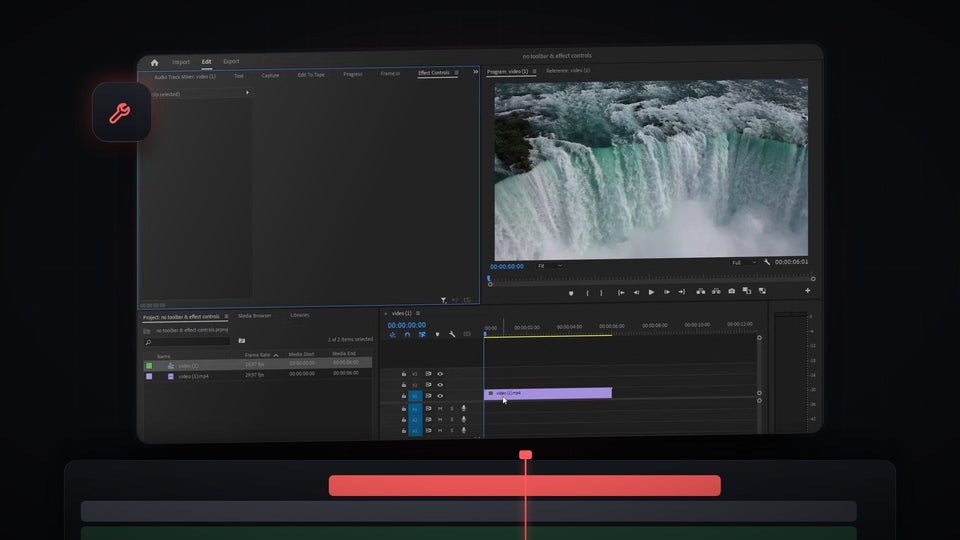
Task: Click the timeline playhead timecode
Action: point(407,325)
